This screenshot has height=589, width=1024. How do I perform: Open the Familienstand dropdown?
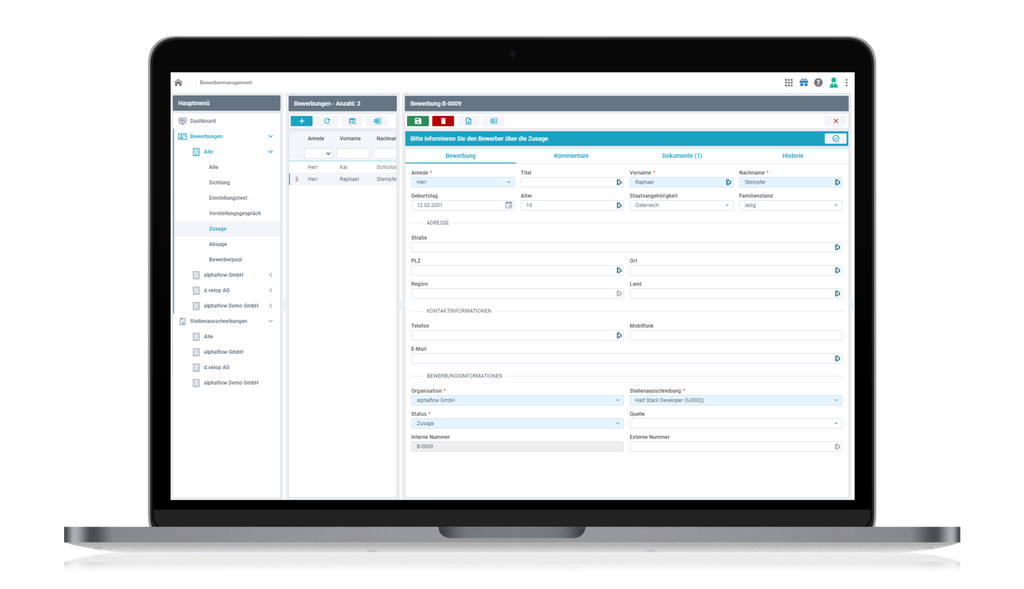click(790, 205)
